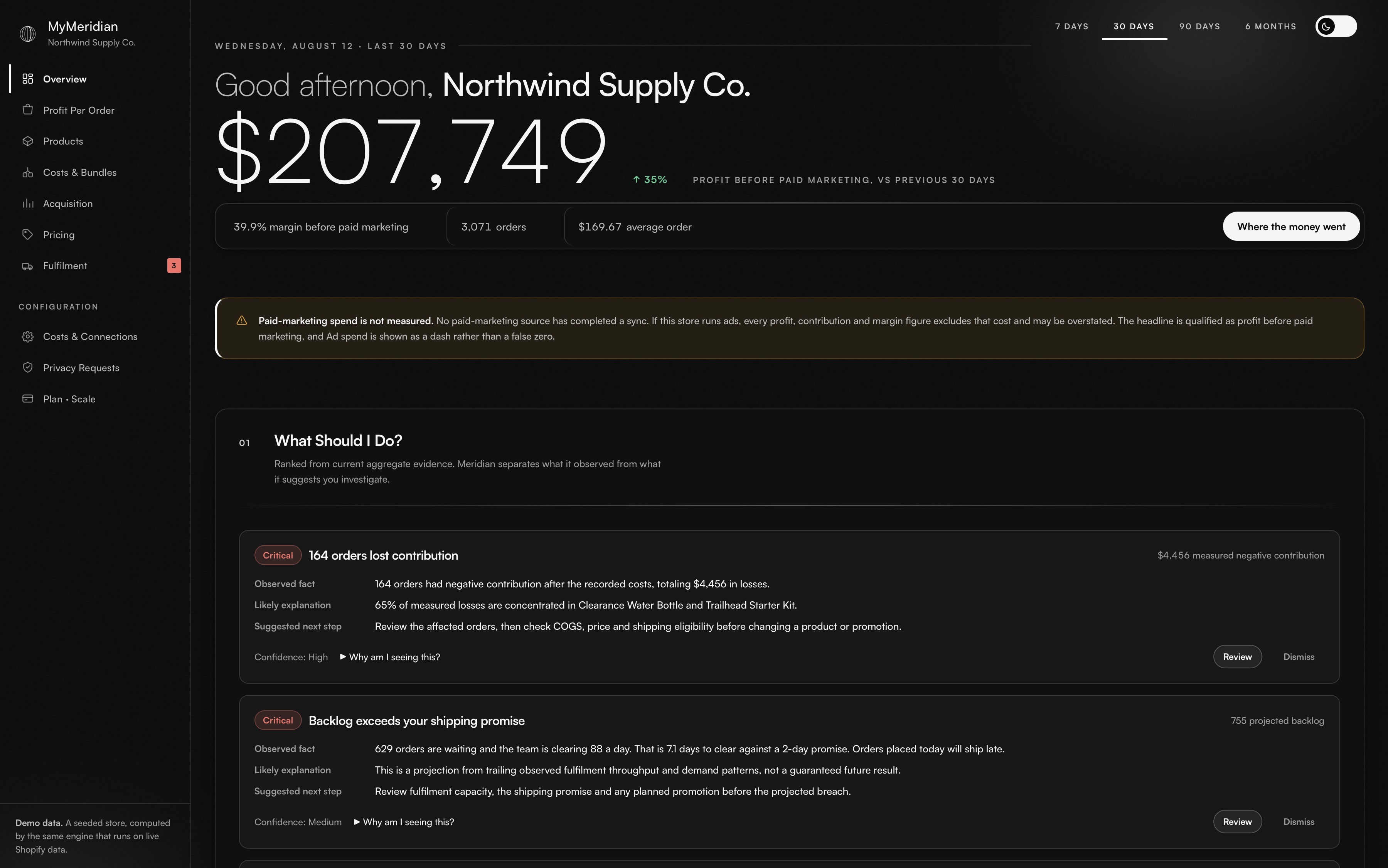Open Costs & Bundles in sidebar
The image size is (1388, 868).
tap(95, 172)
